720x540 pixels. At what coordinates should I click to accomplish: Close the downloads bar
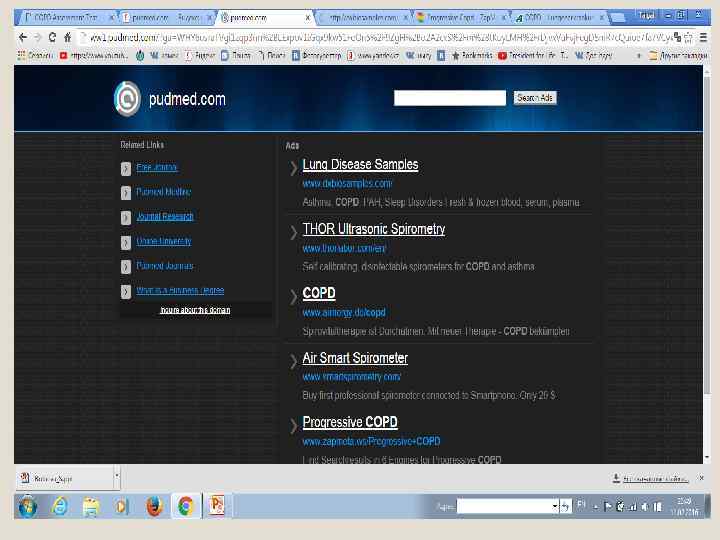(701, 478)
